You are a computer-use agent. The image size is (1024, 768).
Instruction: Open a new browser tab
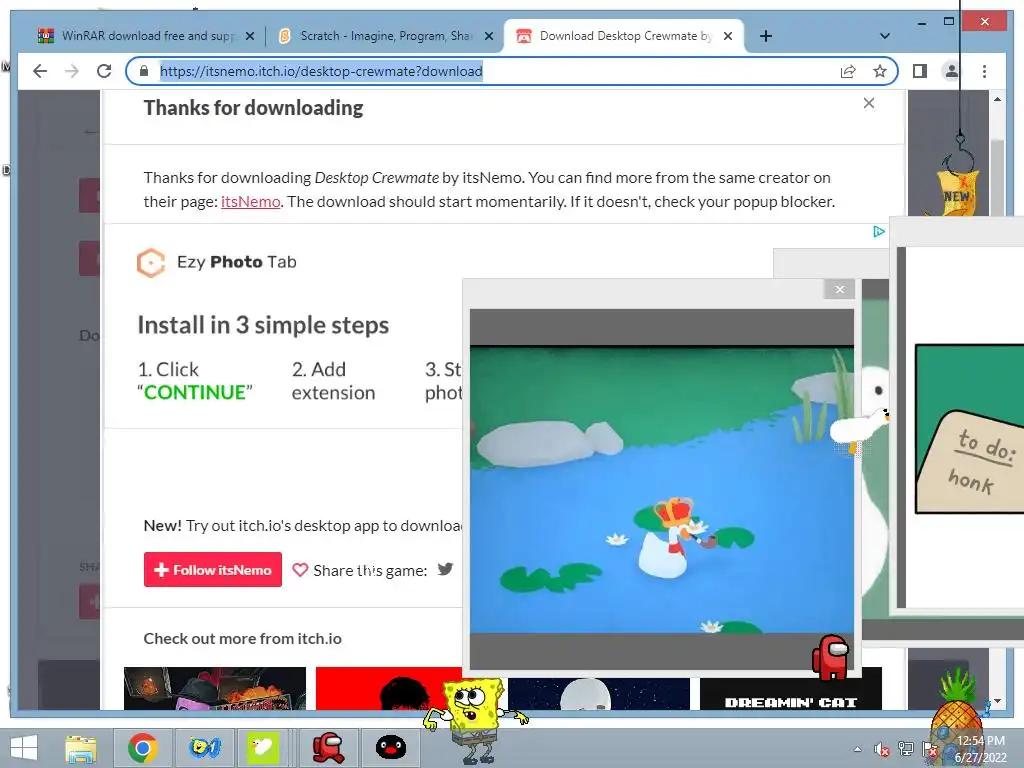[766, 37]
